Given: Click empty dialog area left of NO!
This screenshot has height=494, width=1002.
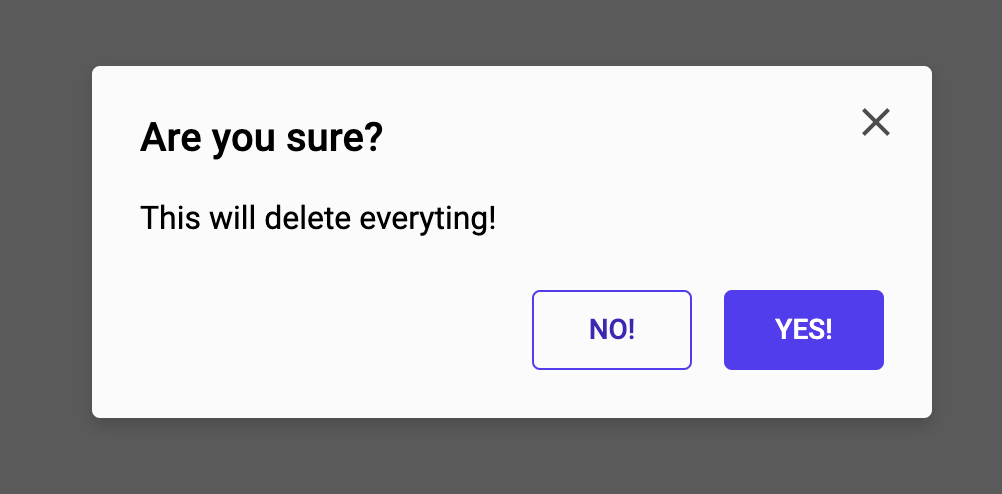Looking at the screenshot, I should pyautogui.click(x=320, y=330).
